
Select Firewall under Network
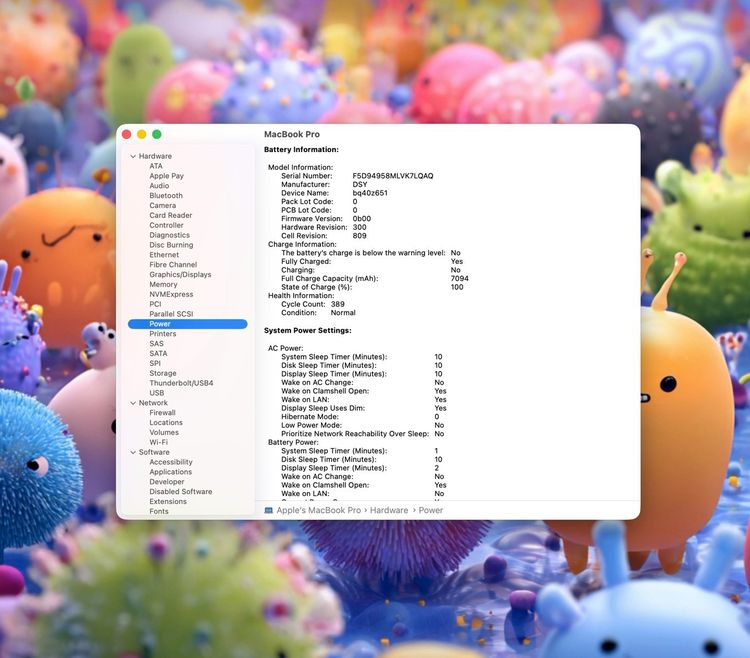point(163,413)
